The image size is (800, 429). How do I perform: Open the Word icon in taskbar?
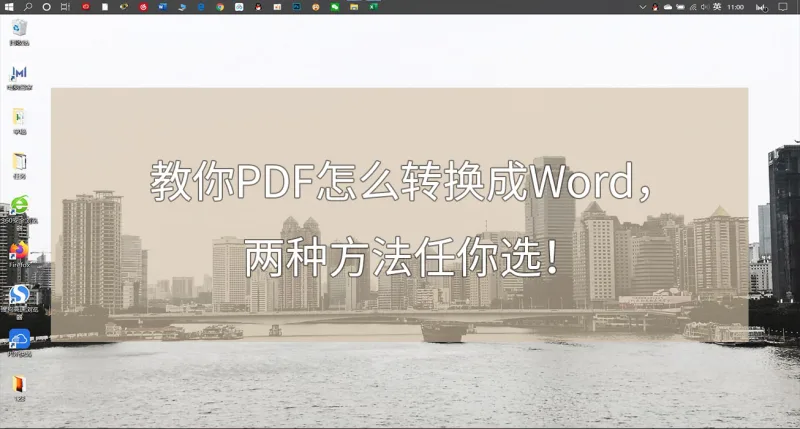(162, 7)
